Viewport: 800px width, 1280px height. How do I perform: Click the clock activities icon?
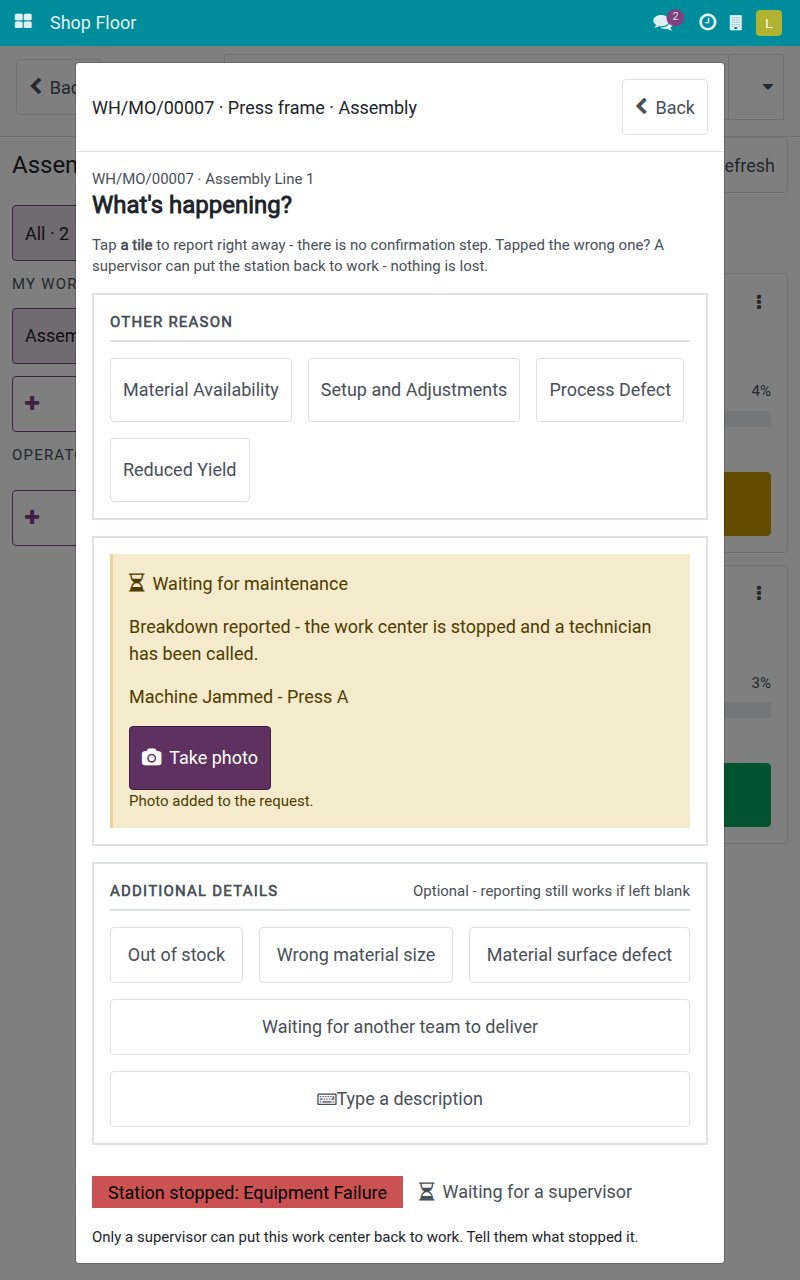pos(707,22)
